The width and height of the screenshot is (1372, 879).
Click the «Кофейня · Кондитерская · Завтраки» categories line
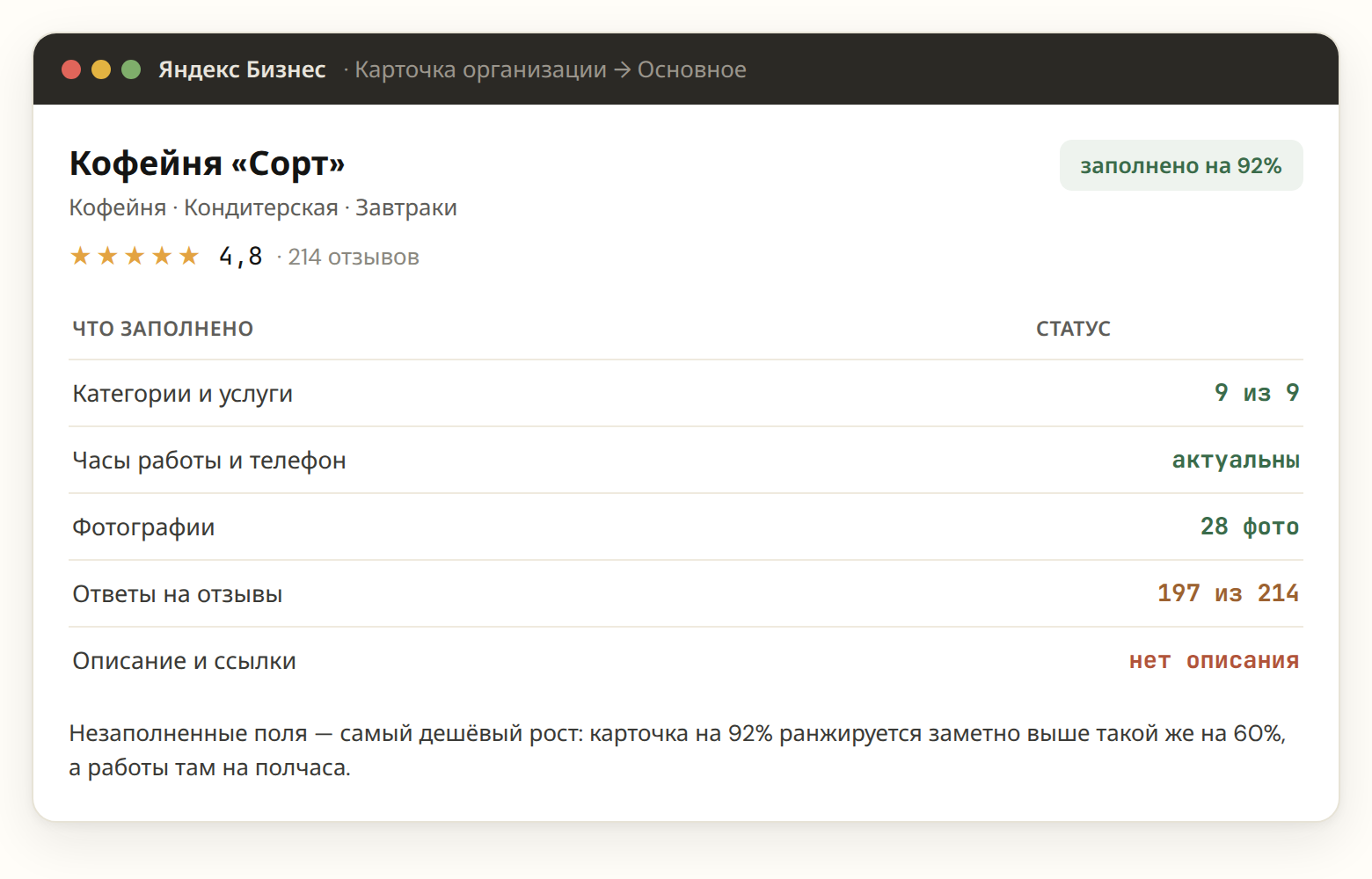[263, 207]
